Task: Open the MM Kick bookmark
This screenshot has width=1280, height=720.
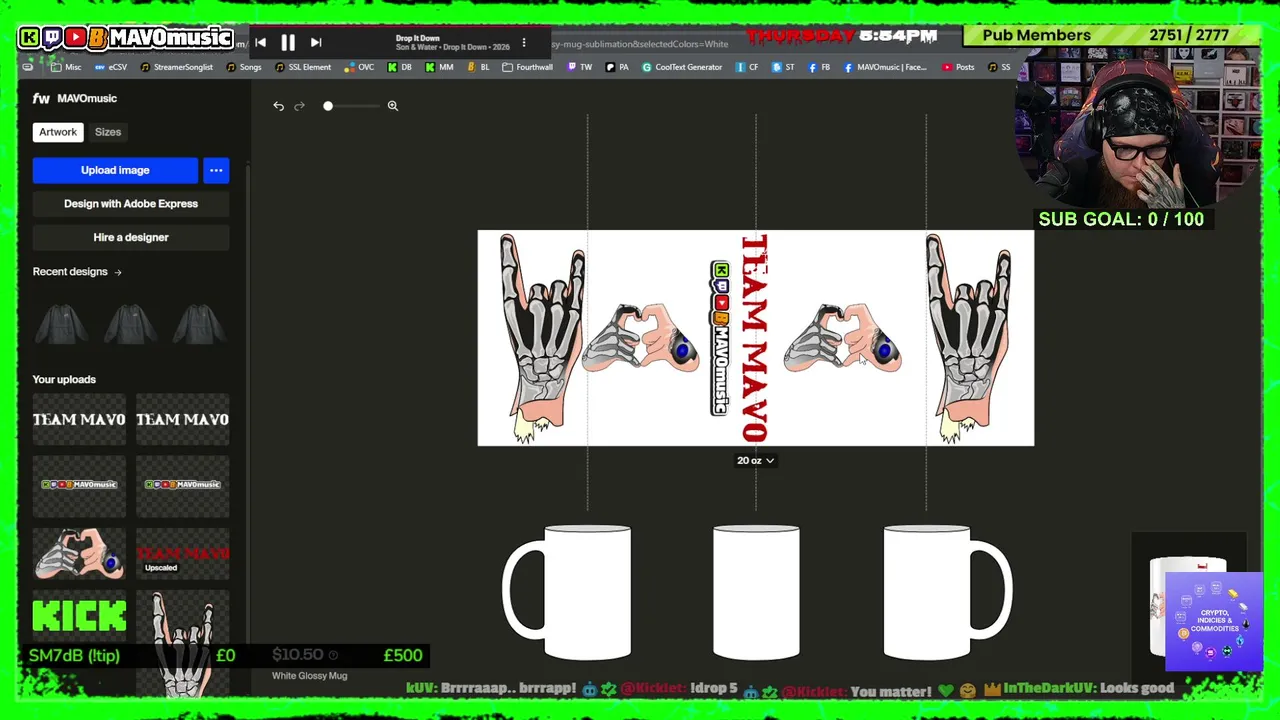Action: point(439,67)
